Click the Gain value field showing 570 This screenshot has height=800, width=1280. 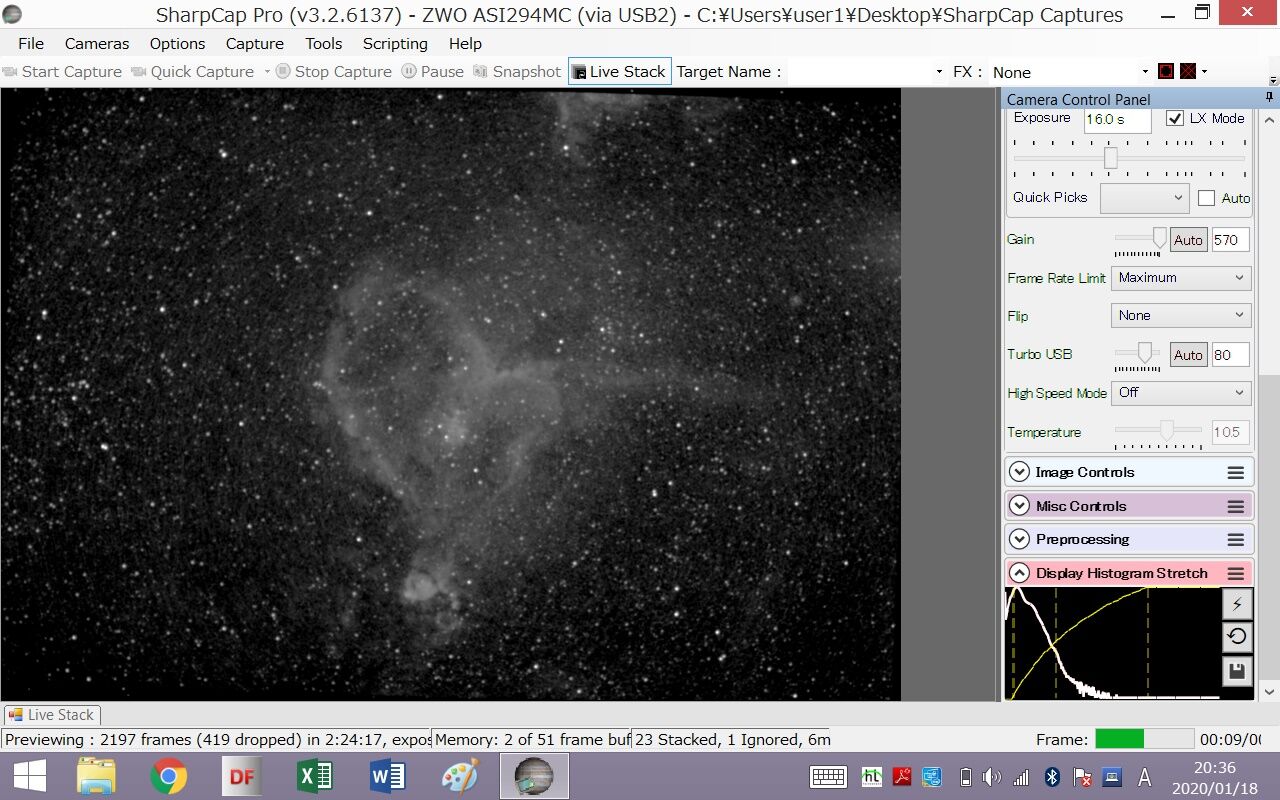[1230, 240]
